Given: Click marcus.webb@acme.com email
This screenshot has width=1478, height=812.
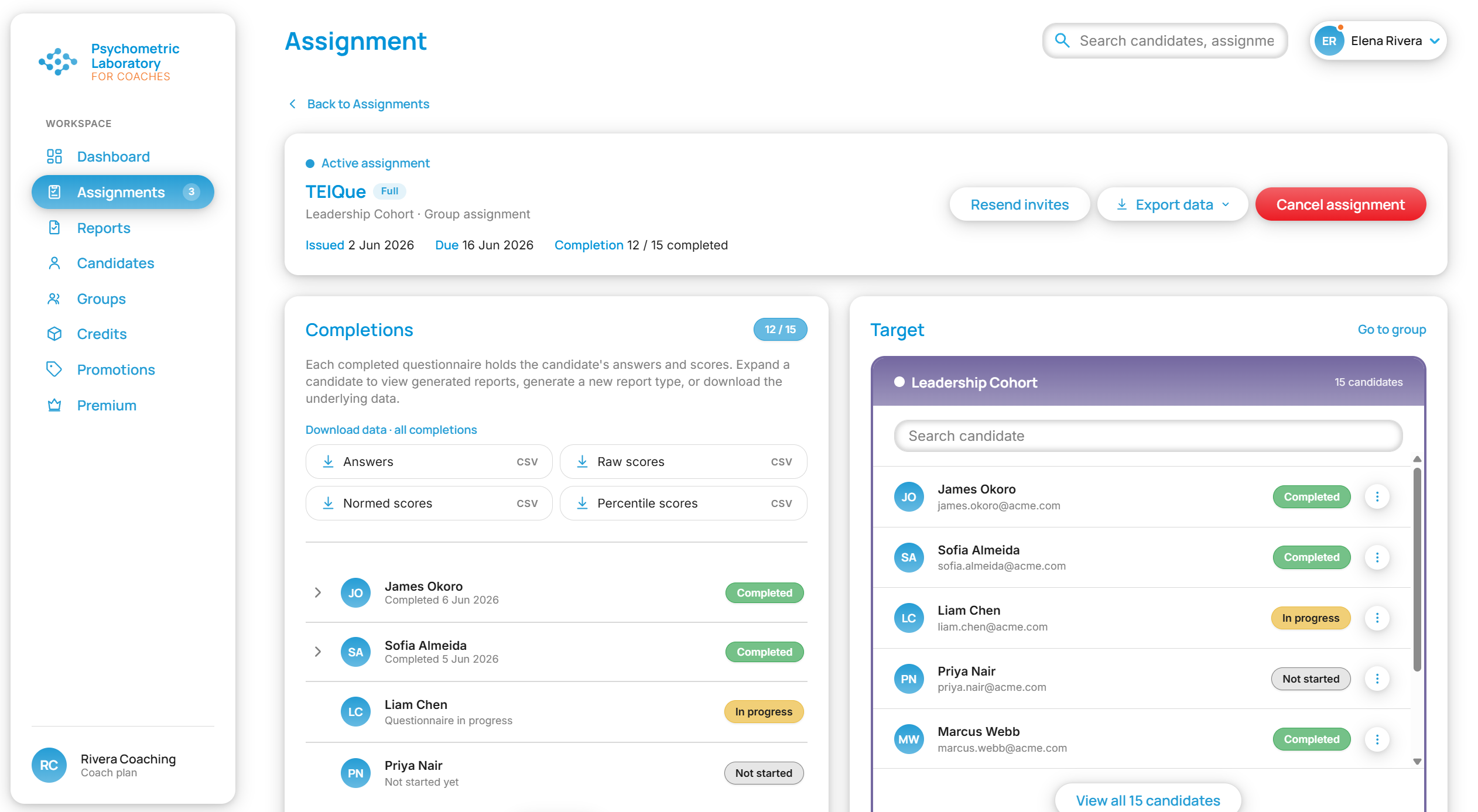Looking at the screenshot, I should (x=1002, y=748).
